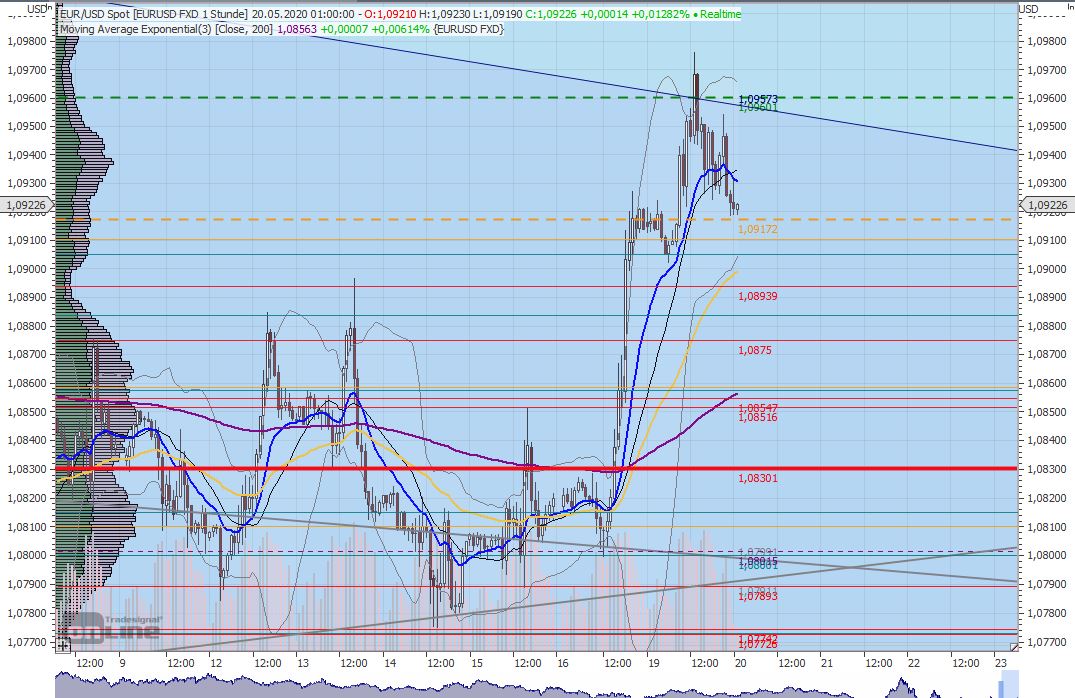The image size is (1075, 698).
Task: Click the 1,09226 current price tag on left axis
Action: tap(27, 206)
